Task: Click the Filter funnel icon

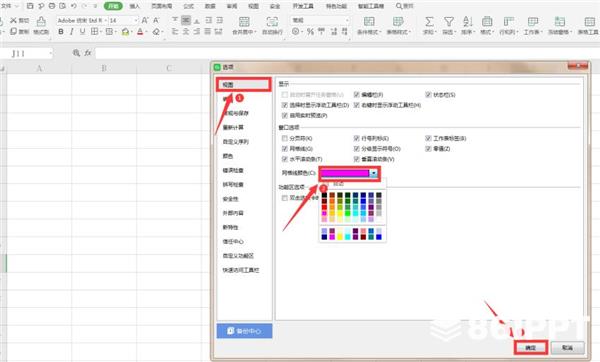Action: [448, 21]
